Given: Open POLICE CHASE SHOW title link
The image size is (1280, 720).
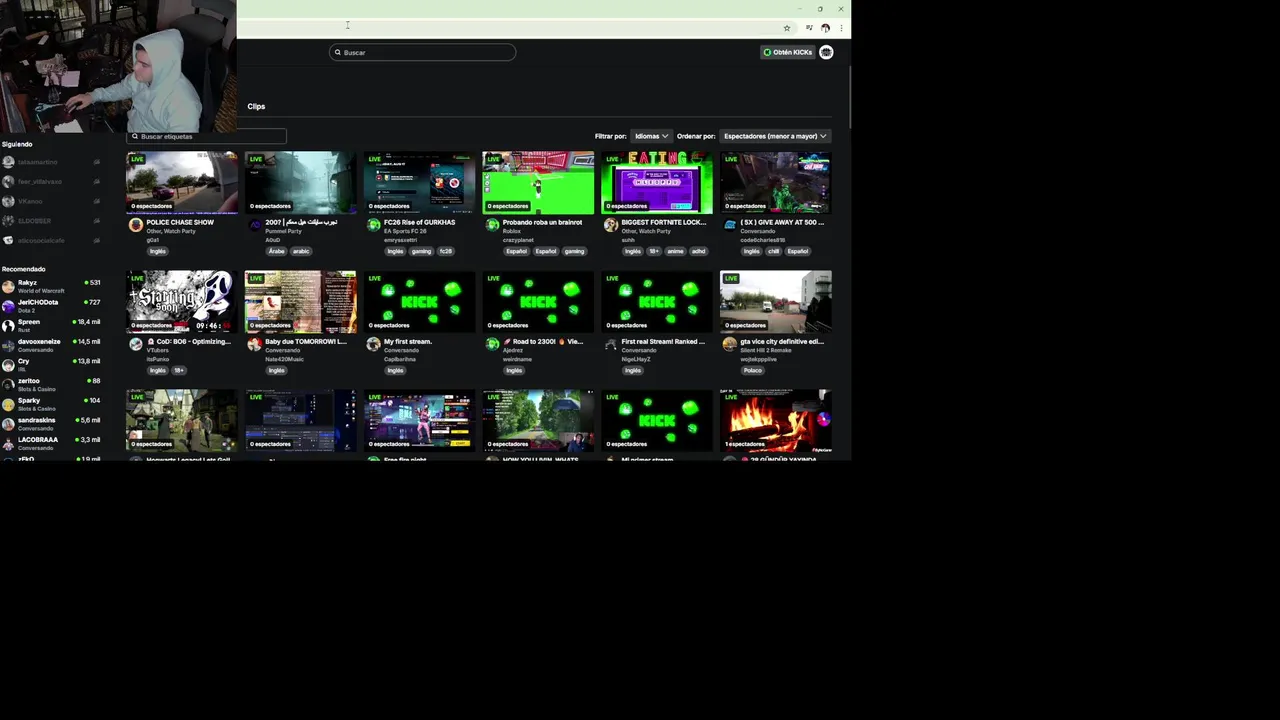Looking at the screenshot, I should tap(180, 222).
